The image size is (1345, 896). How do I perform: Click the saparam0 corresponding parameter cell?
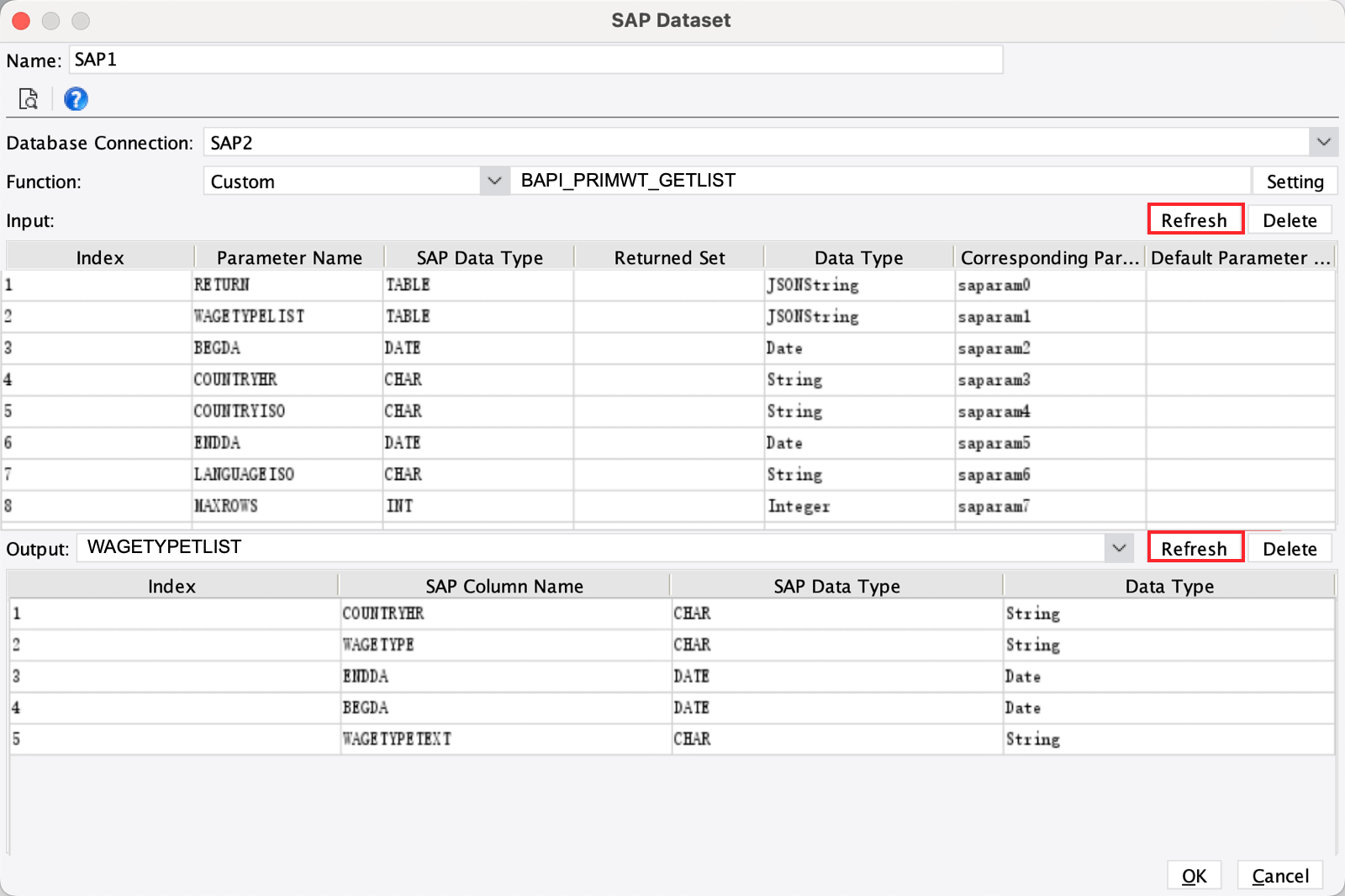(x=1050, y=285)
